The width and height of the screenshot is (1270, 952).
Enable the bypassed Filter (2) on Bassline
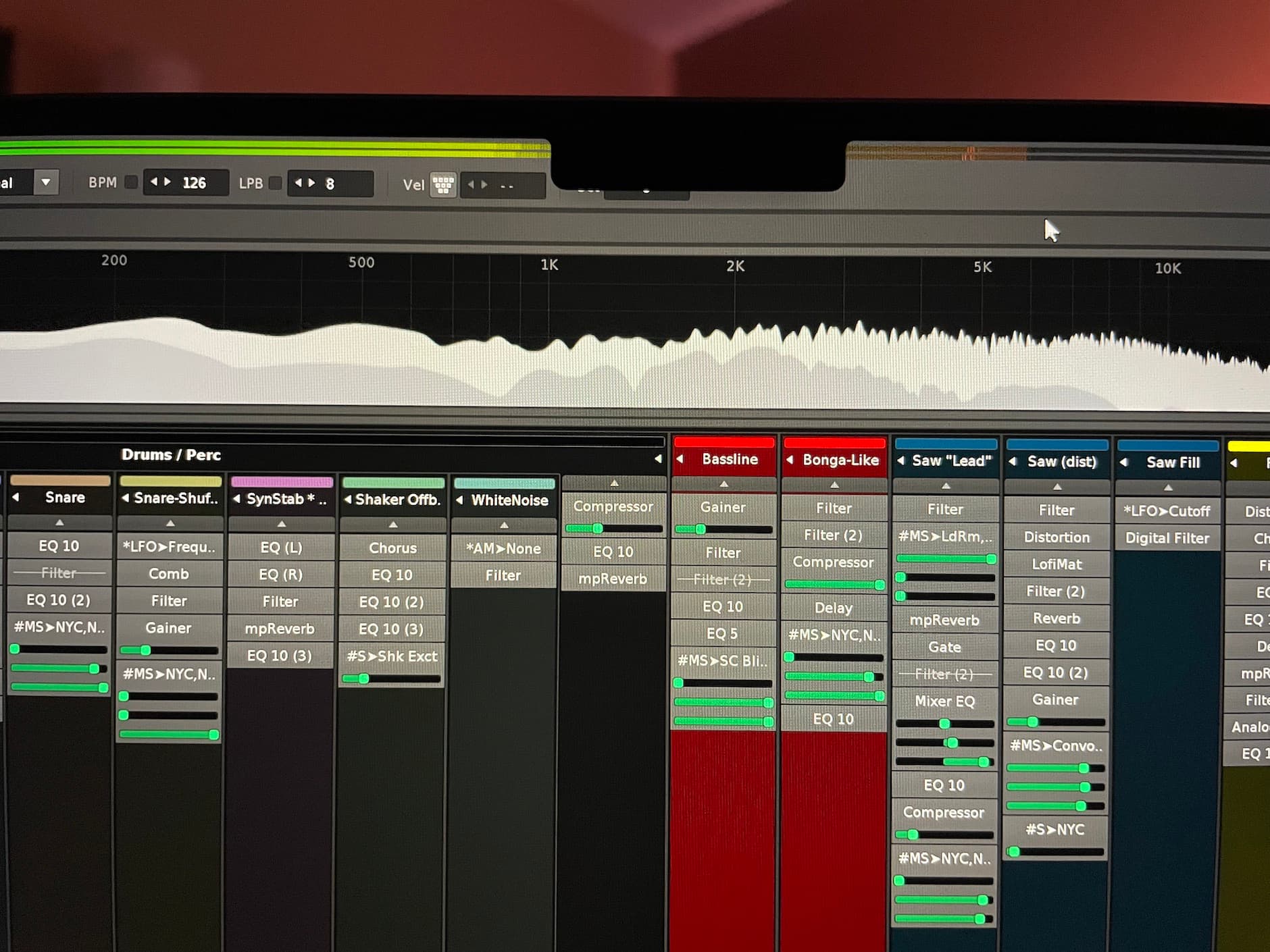[x=723, y=579]
